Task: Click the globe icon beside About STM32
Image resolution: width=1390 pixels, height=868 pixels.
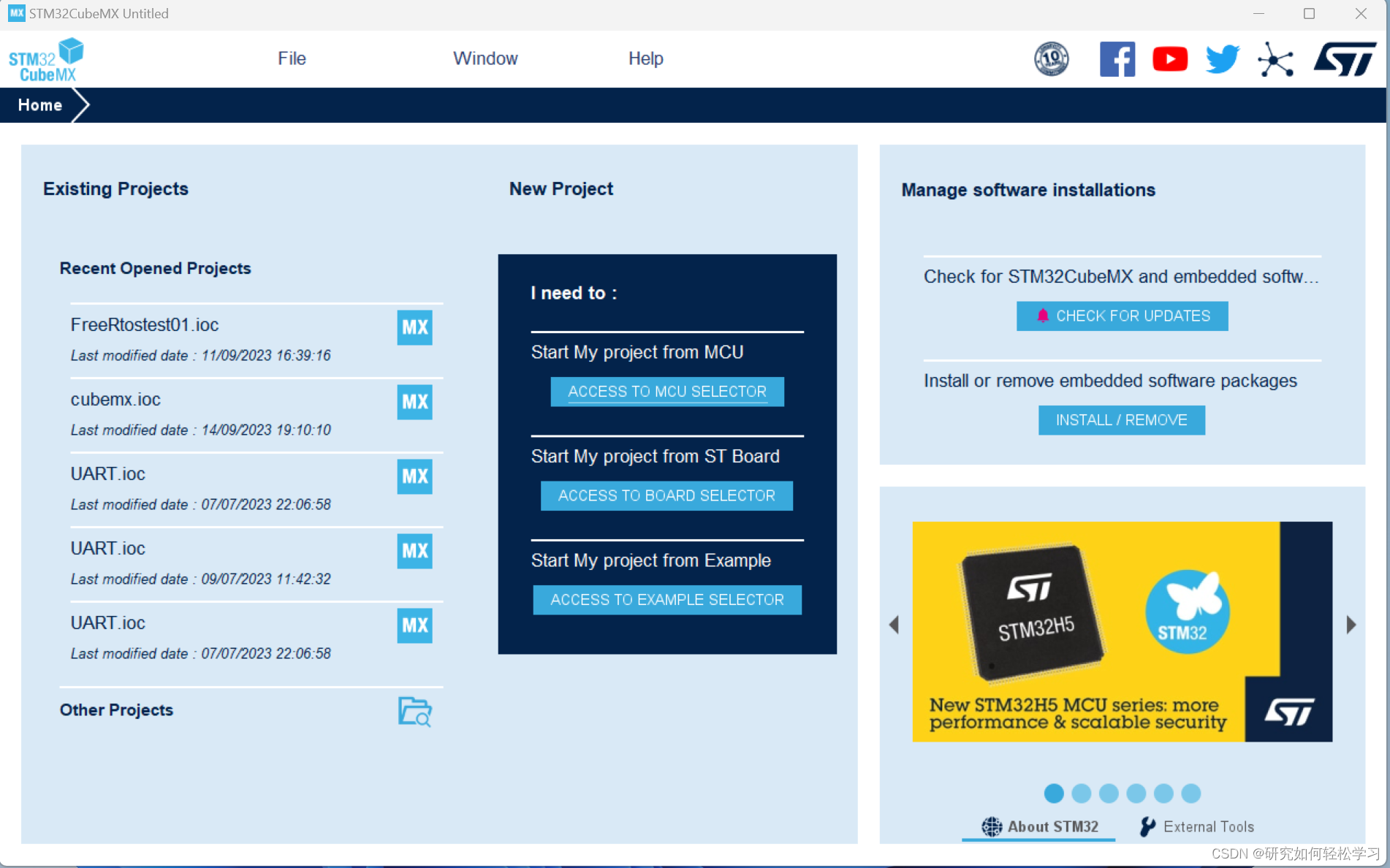Action: pyautogui.click(x=992, y=826)
